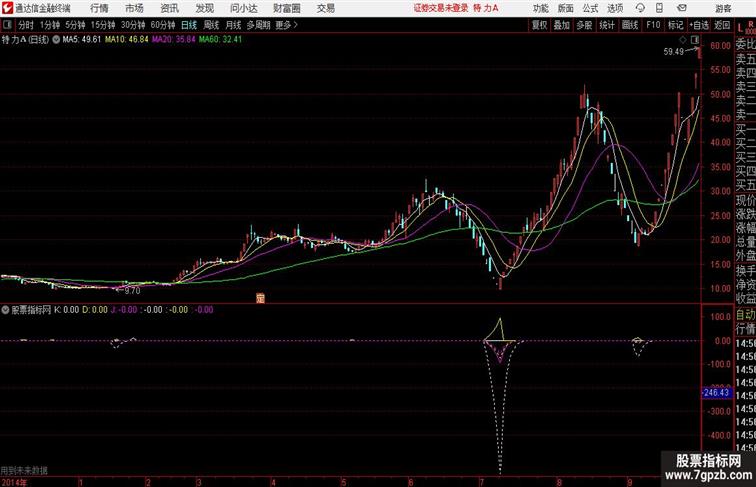This screenshot has width=756, height=487.
Task: Click the blue -246.43 axis value marker
Action: (716, 392)
